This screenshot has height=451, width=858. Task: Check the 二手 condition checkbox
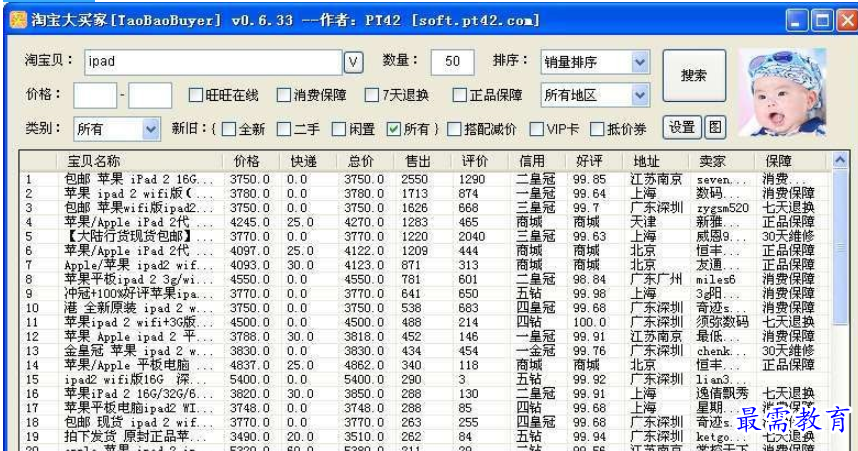coord(283,129)
